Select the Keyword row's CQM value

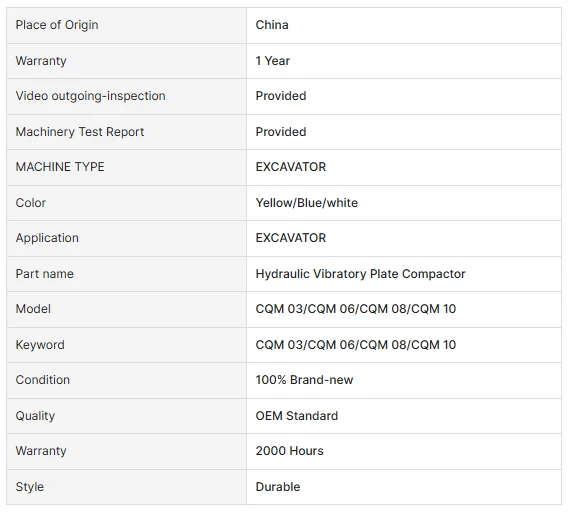pyautogui.click(x=356, y=345)
